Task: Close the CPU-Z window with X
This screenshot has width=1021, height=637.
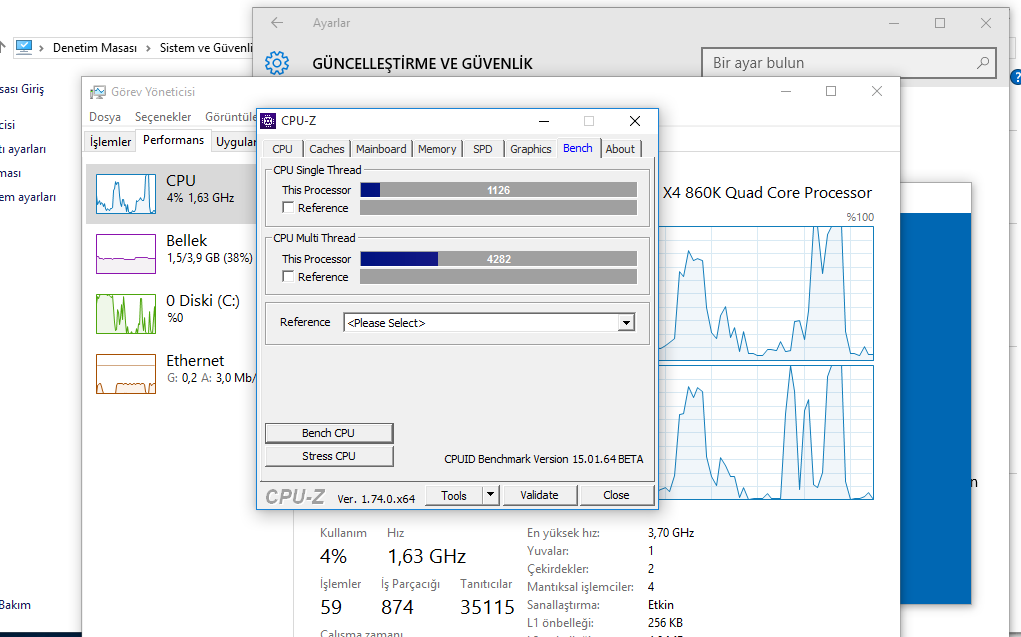Action: tap(635, 121)
